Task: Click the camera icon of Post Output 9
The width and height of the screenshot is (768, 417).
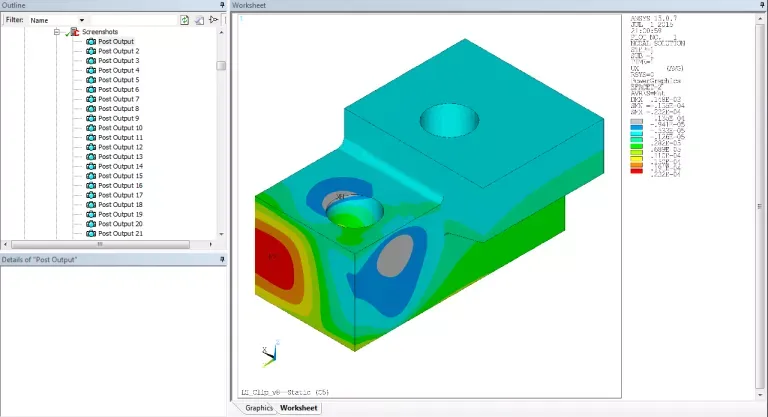Action: click(x=91, y=118)
